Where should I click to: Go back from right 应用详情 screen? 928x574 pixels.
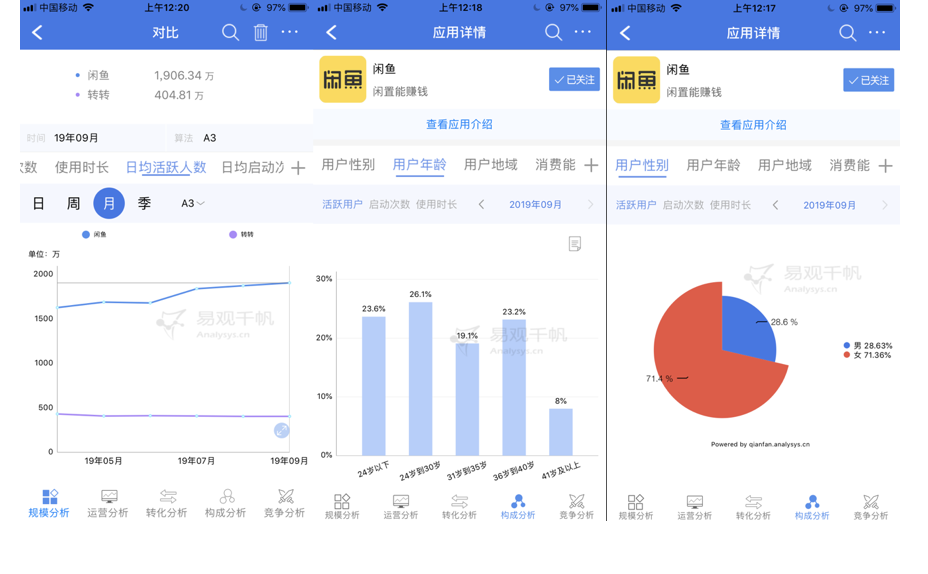pyautogui.click(x=626, y=33)
